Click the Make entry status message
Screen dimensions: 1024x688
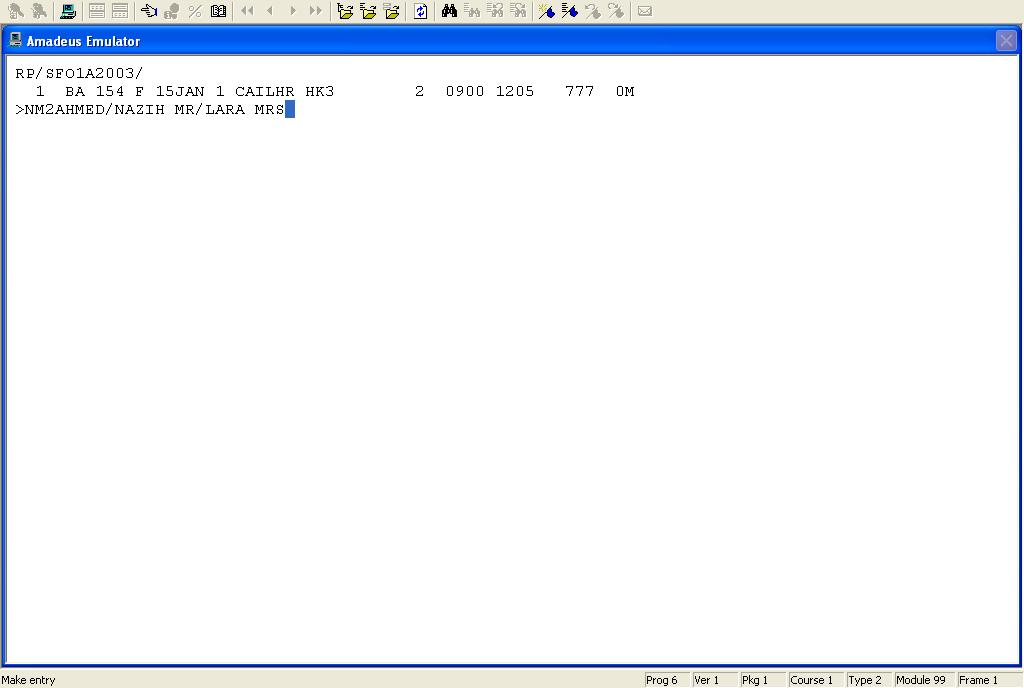click(29, 680)
